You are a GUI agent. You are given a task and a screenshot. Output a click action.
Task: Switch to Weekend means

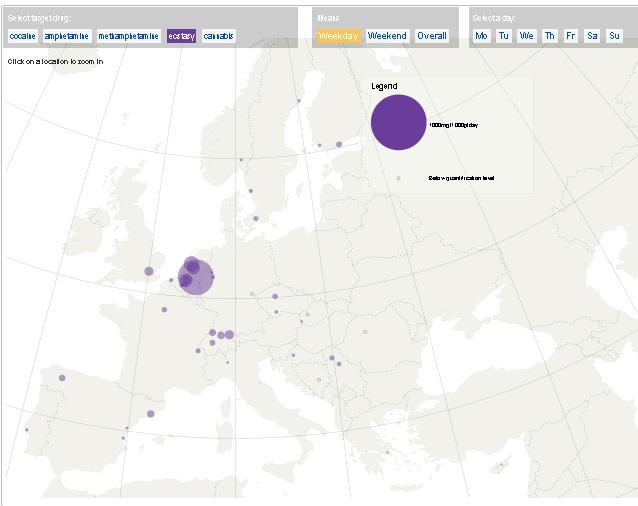click(x=387, y=36)
